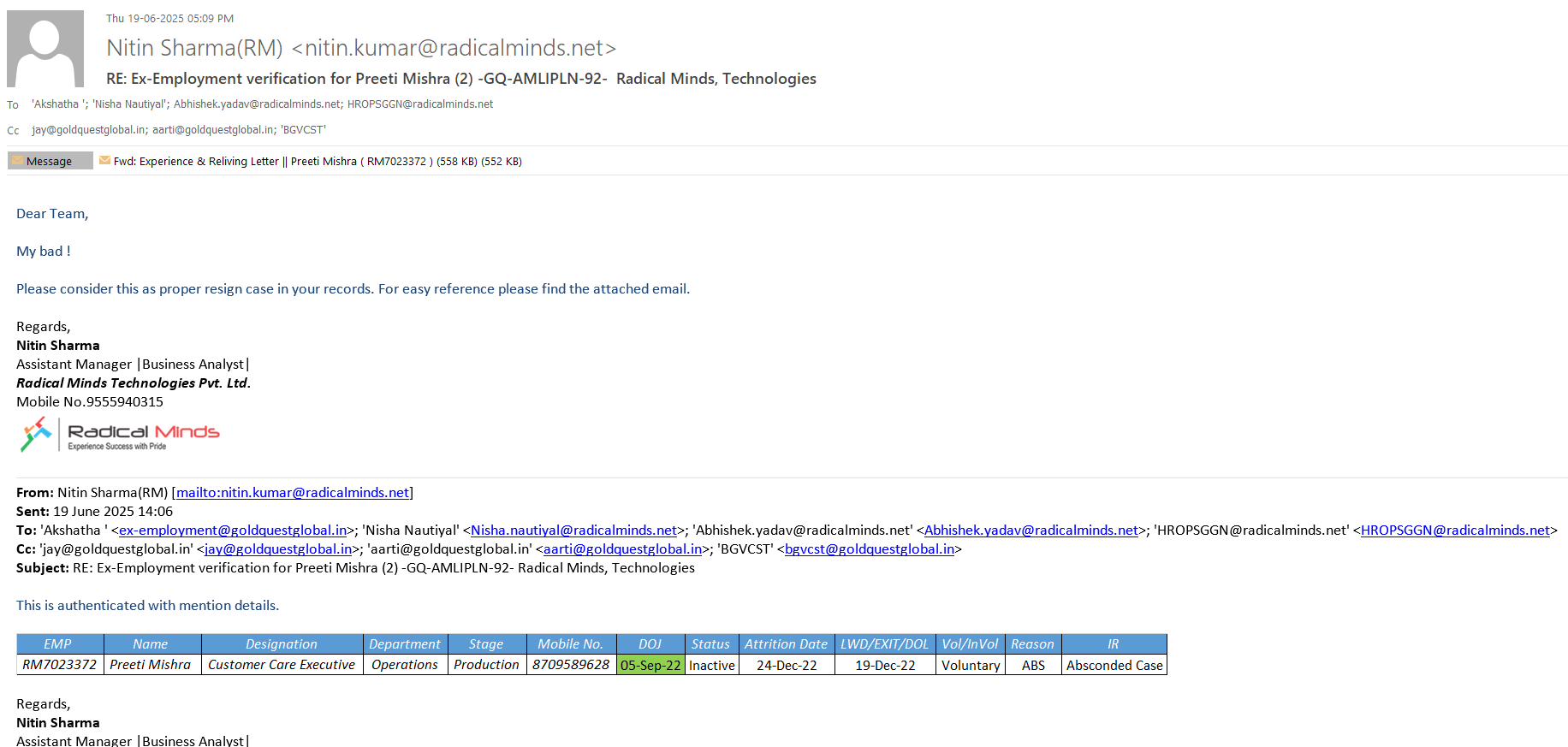Click the blue HROPSGGN@radicalminds.net hyperlink
1568x747 pixels.
(x=1455, y=531)
